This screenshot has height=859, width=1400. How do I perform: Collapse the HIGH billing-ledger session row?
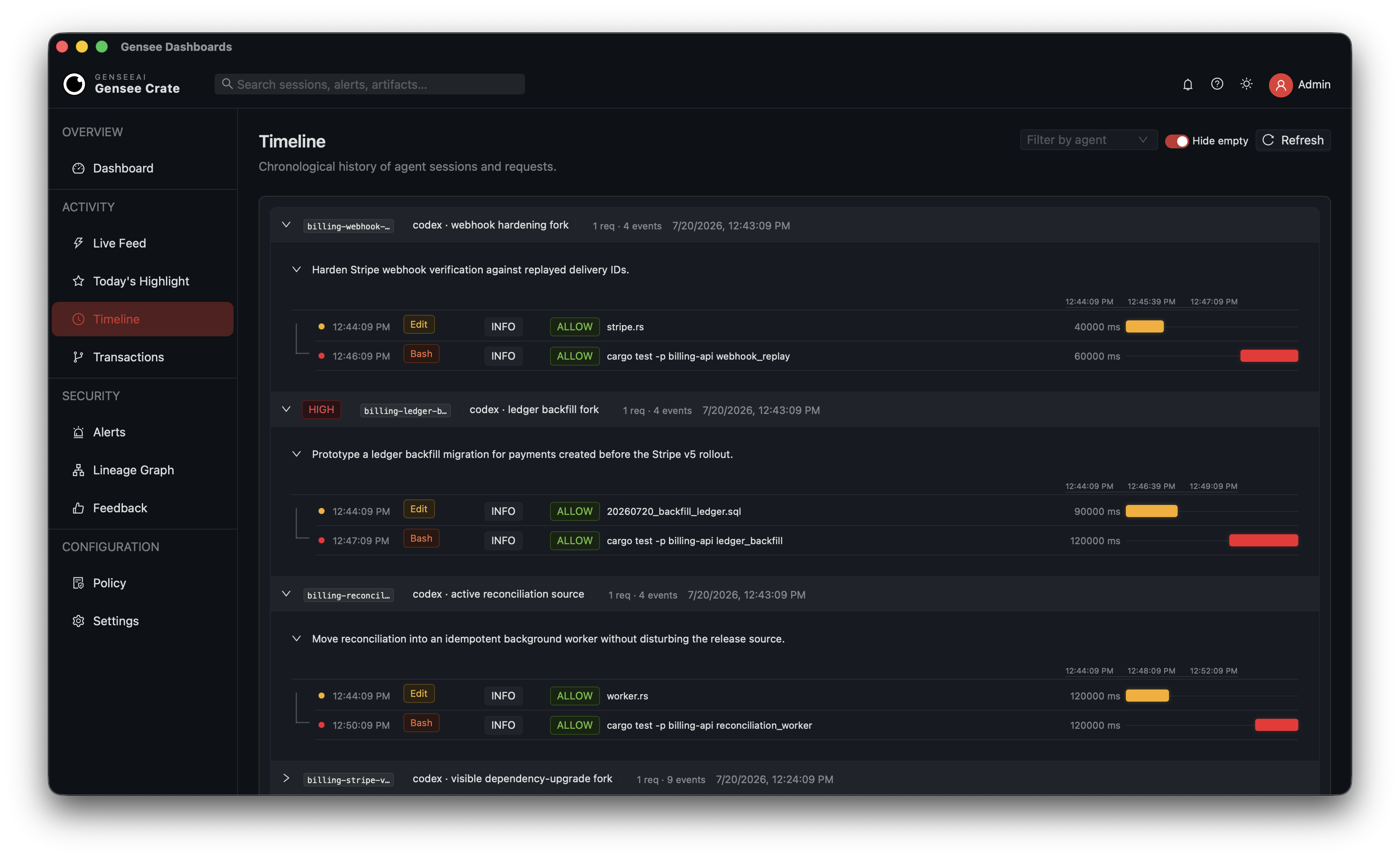[286, 409]
